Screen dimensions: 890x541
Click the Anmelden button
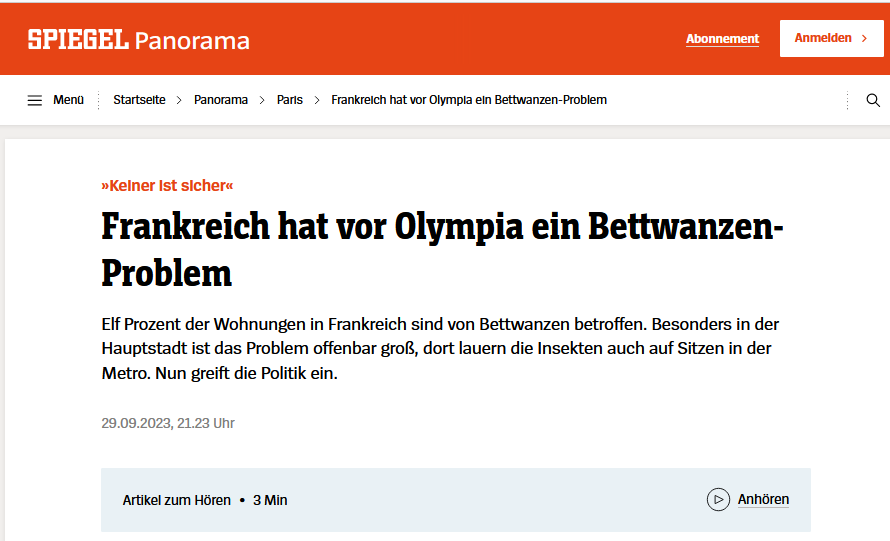pyautogui.click(x=822, y=38)
